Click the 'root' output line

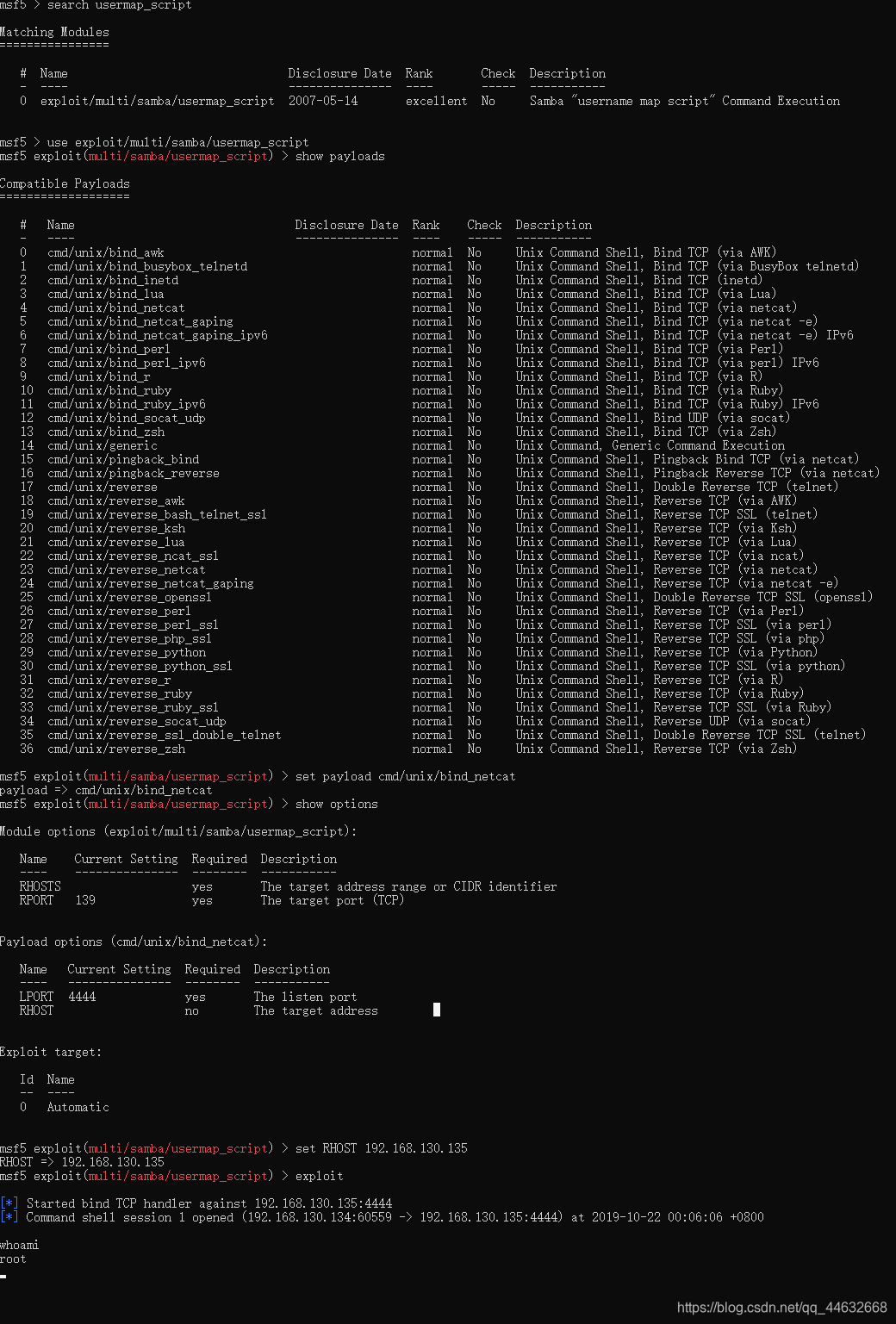coord(13,1259)
